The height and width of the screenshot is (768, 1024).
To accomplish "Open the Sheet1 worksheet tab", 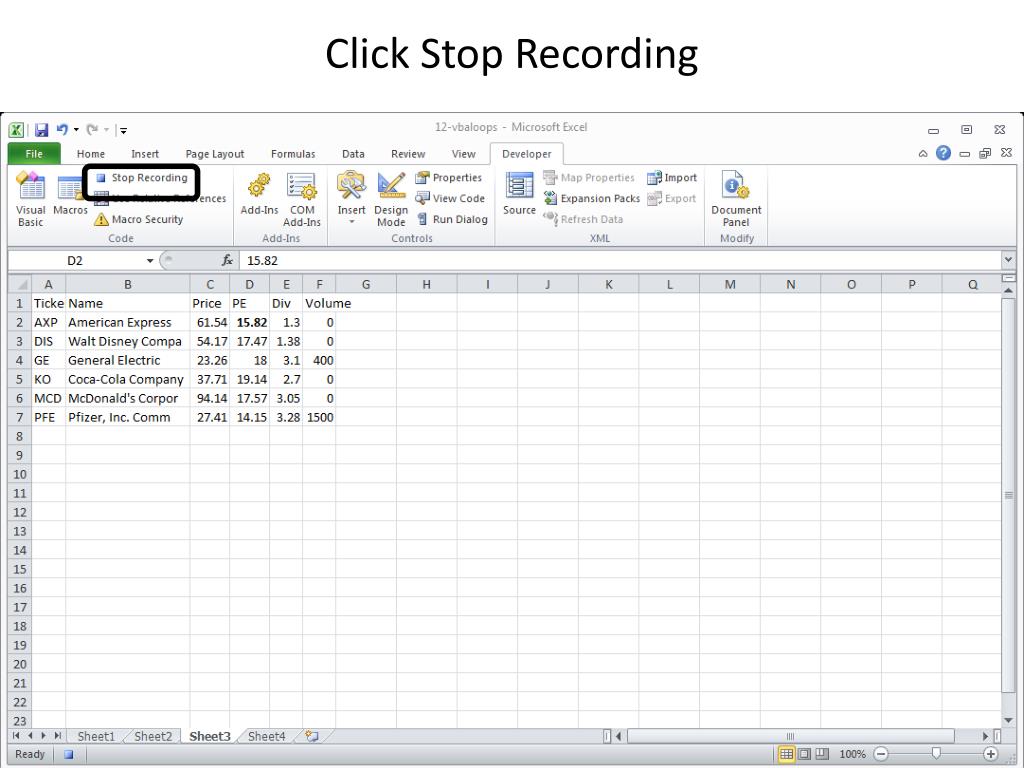I will (x=96, y=736).
